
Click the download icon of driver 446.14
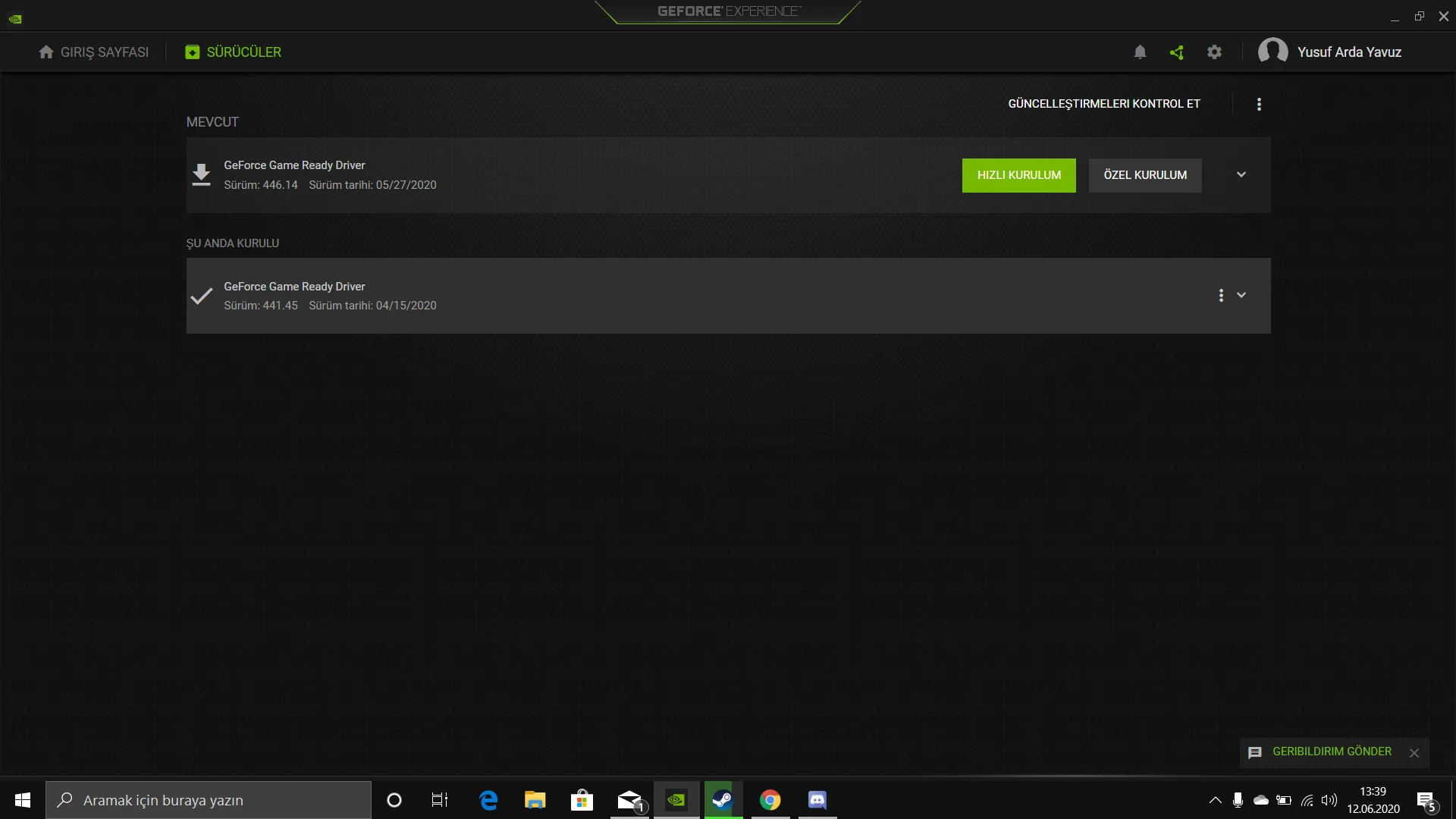pyautogui.click(x=201, y=174)
